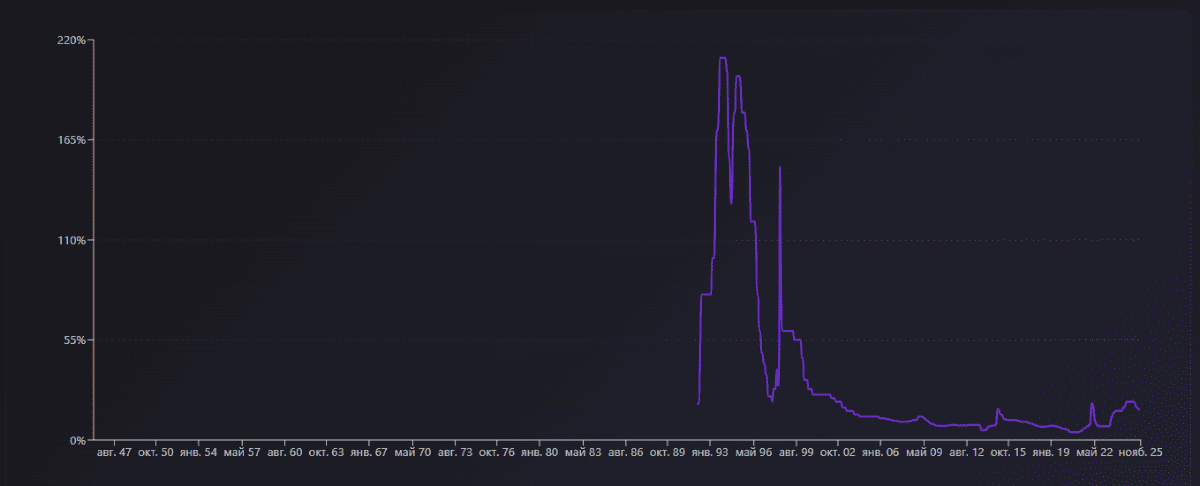Select the янв. 80 date label
The width and height of the screenshot is (1200, 486).
538,453
